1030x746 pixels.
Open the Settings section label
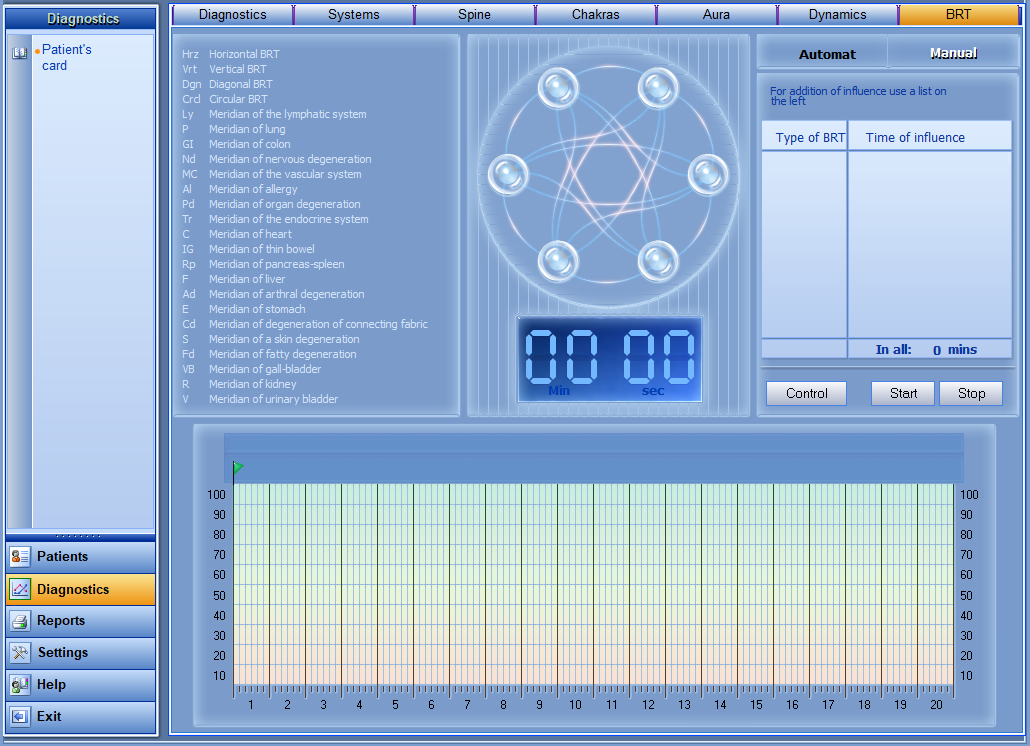[x=63, y=653]
